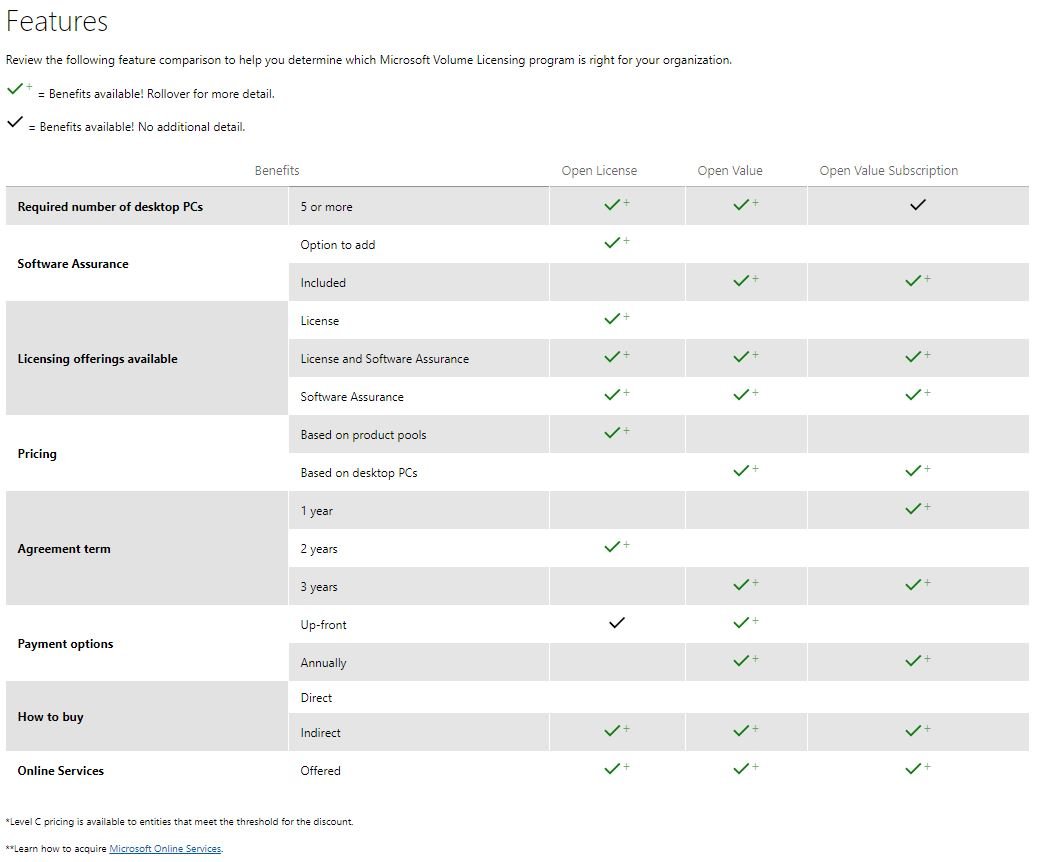Click the Open Value column header

[x=730, y=171]
